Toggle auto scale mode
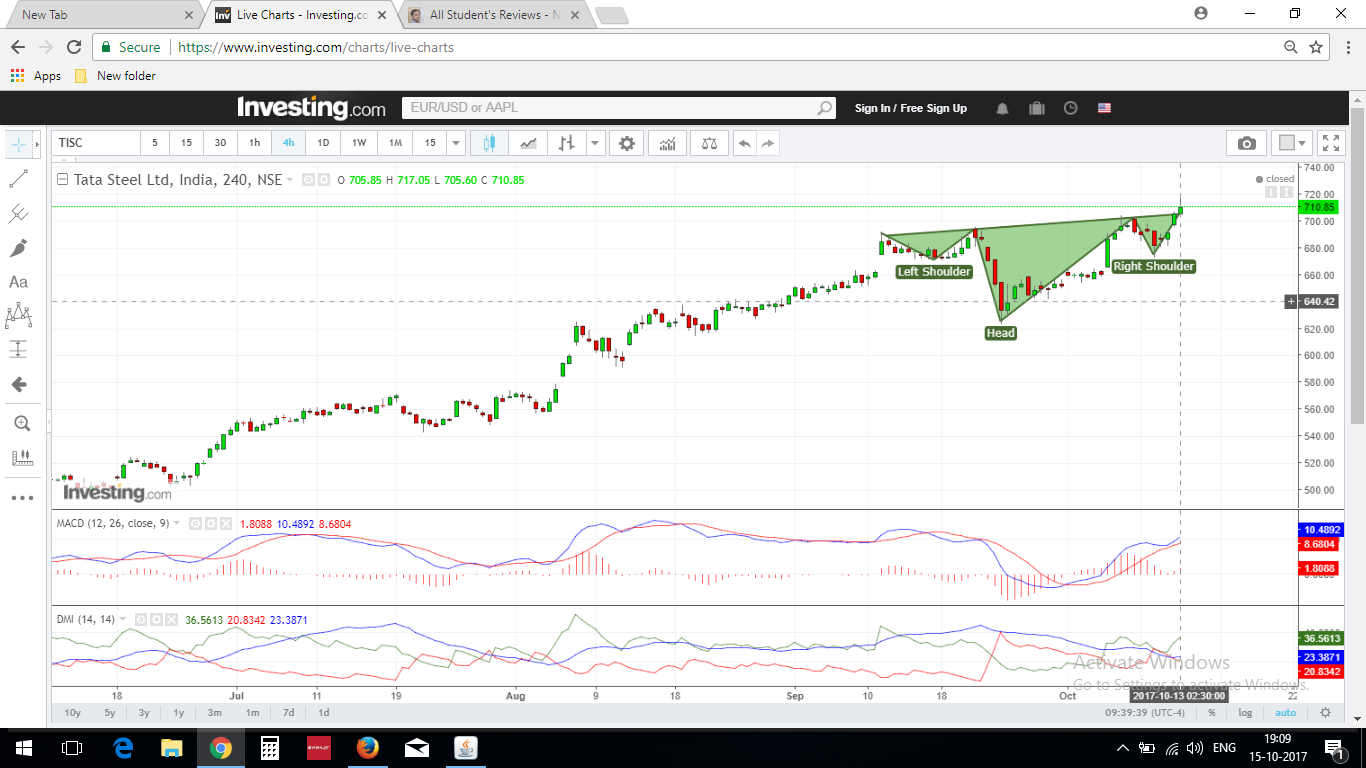This screenshot has width=1366, height=768. (1286, 713)
